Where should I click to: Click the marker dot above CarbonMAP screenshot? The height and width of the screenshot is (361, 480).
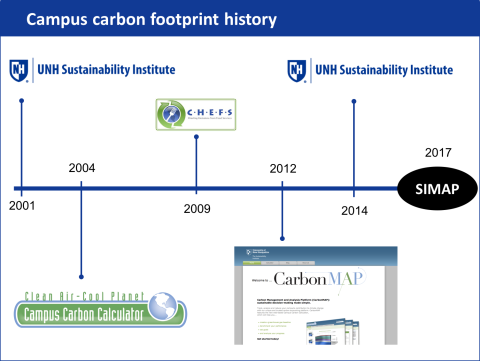tap(282, 238)
